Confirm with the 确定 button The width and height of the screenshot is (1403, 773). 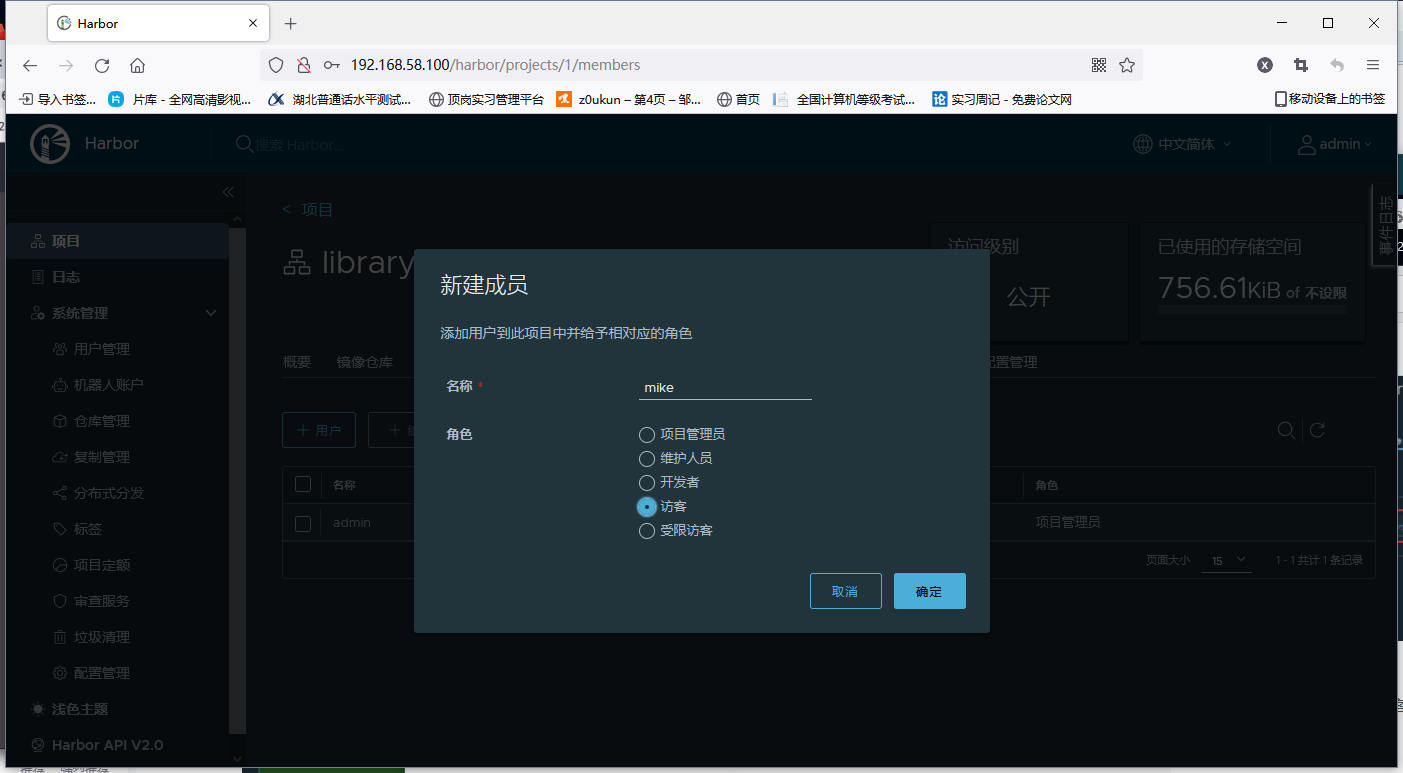click(x=929, y=591)
